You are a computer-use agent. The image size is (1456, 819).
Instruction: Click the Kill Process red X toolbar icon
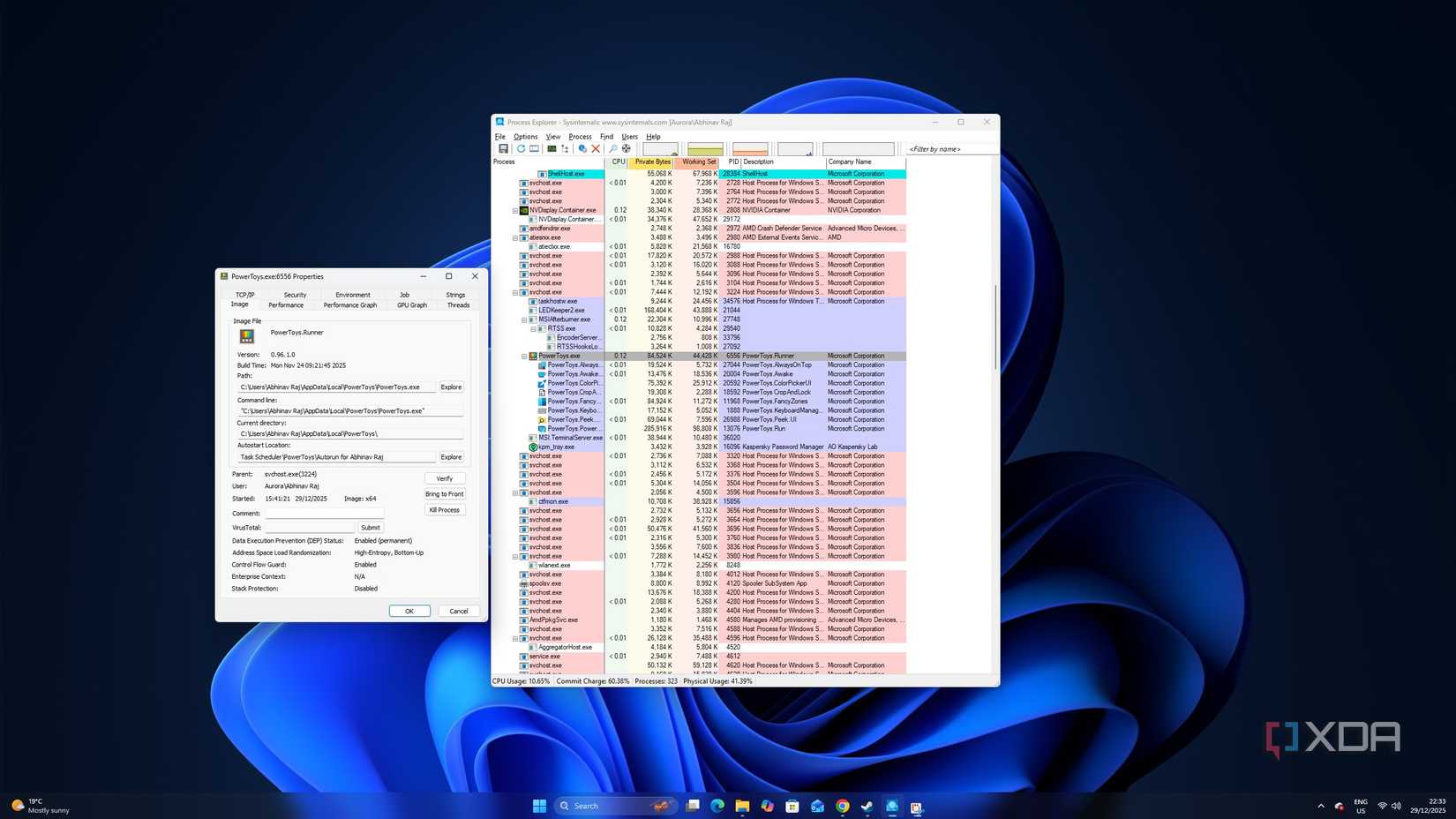pyautogui.click(x=596, y=149)
